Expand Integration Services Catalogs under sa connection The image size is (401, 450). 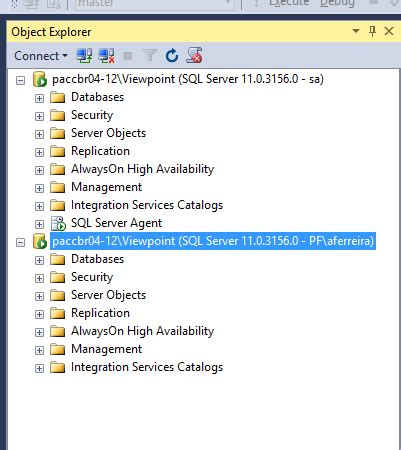pyautogui.click(x=39, y=206)
